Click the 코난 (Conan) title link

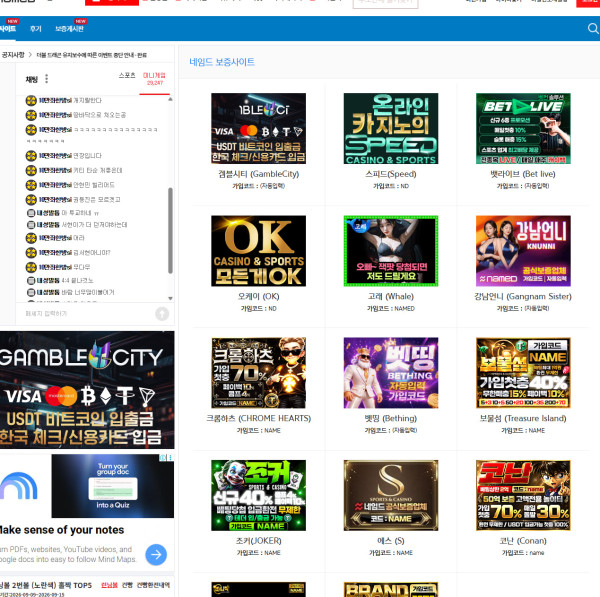(x=523, y=541)
